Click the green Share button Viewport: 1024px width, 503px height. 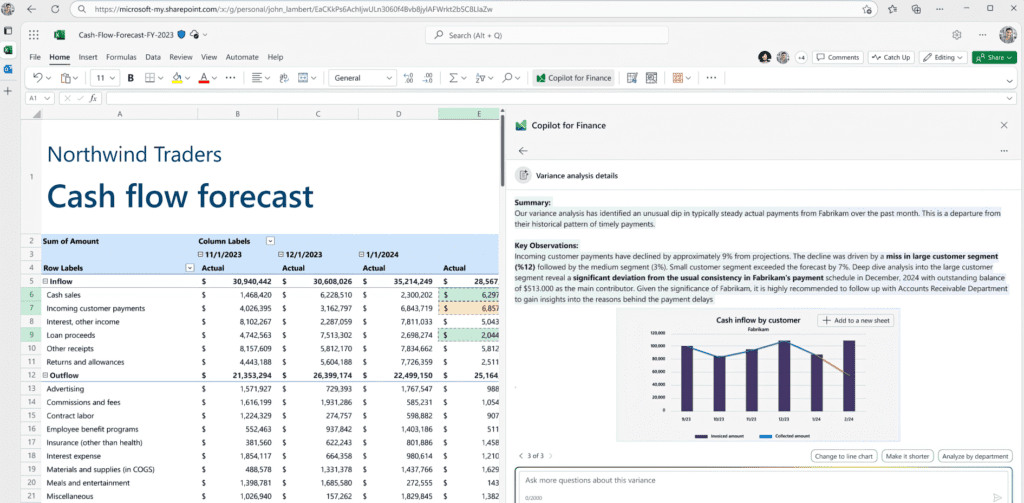coord(994,57)
